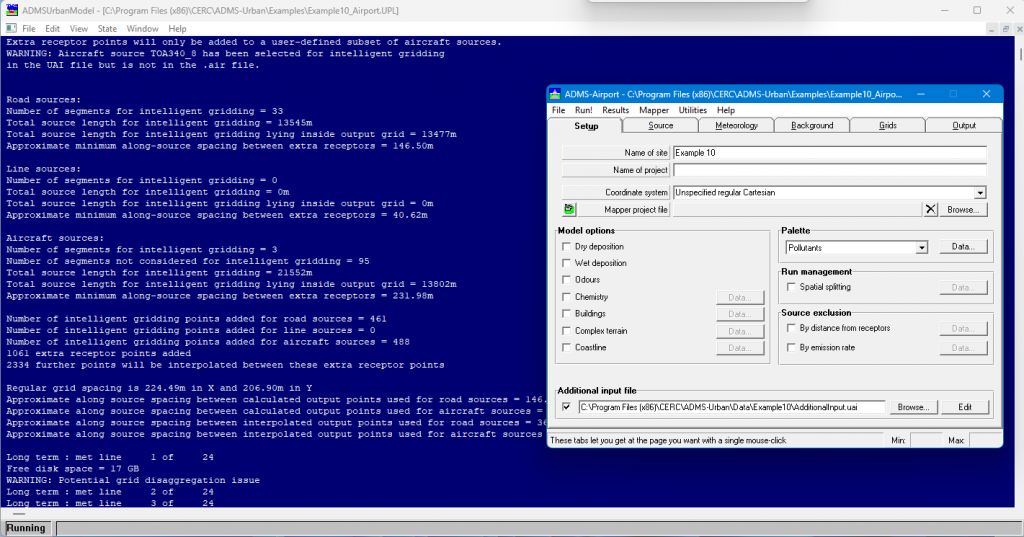Open File menu in ADMSUrbanModel window
The width and height of the screenshot is (1024, 537).
[29, 29]
